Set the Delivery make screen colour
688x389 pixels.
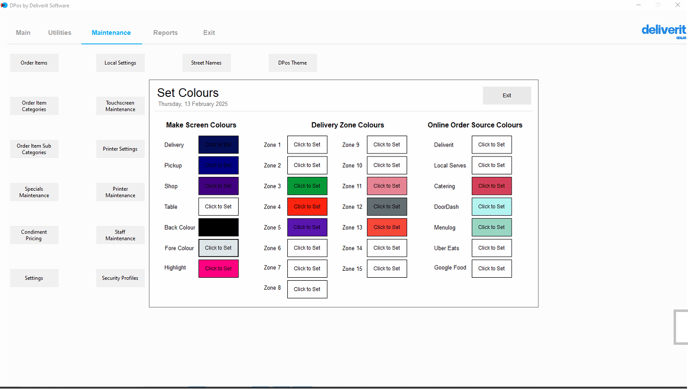219,145
